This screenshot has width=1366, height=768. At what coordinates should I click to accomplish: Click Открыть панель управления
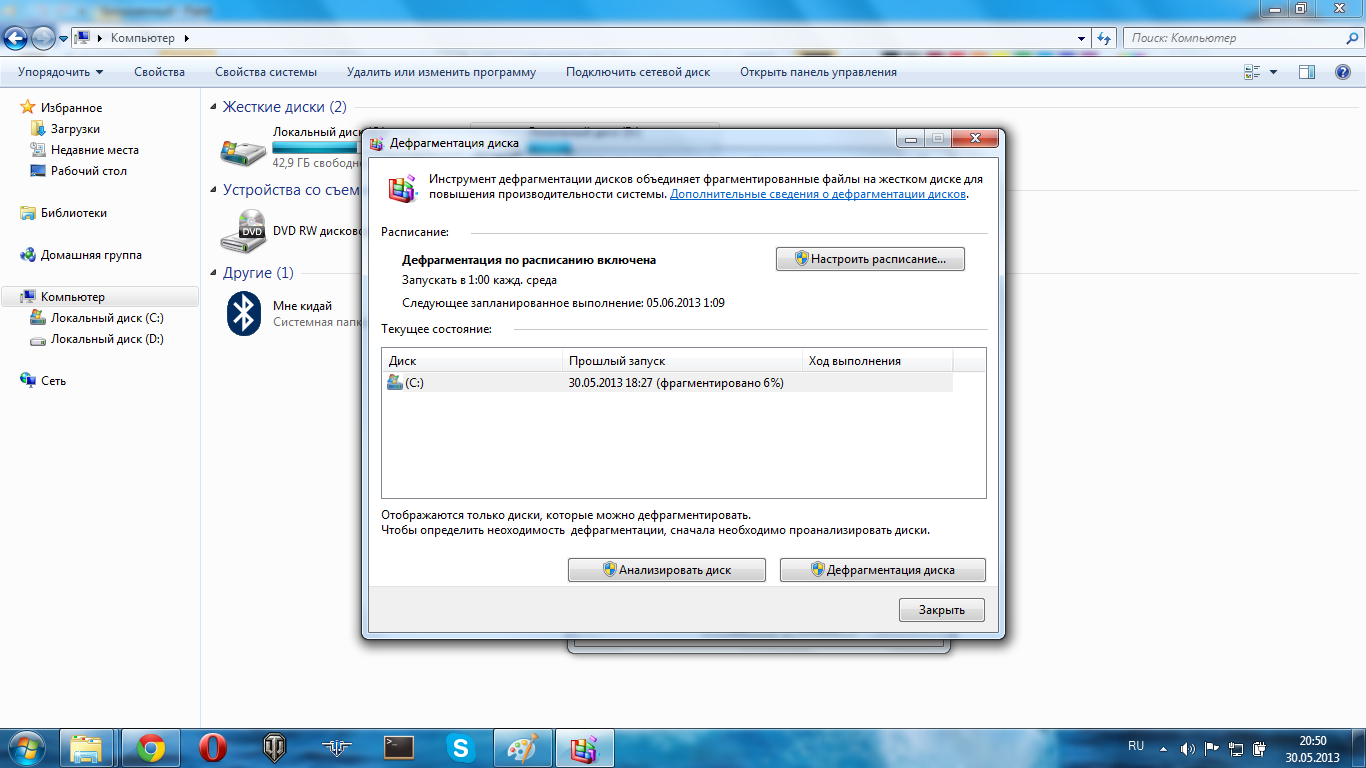(818, 72)
